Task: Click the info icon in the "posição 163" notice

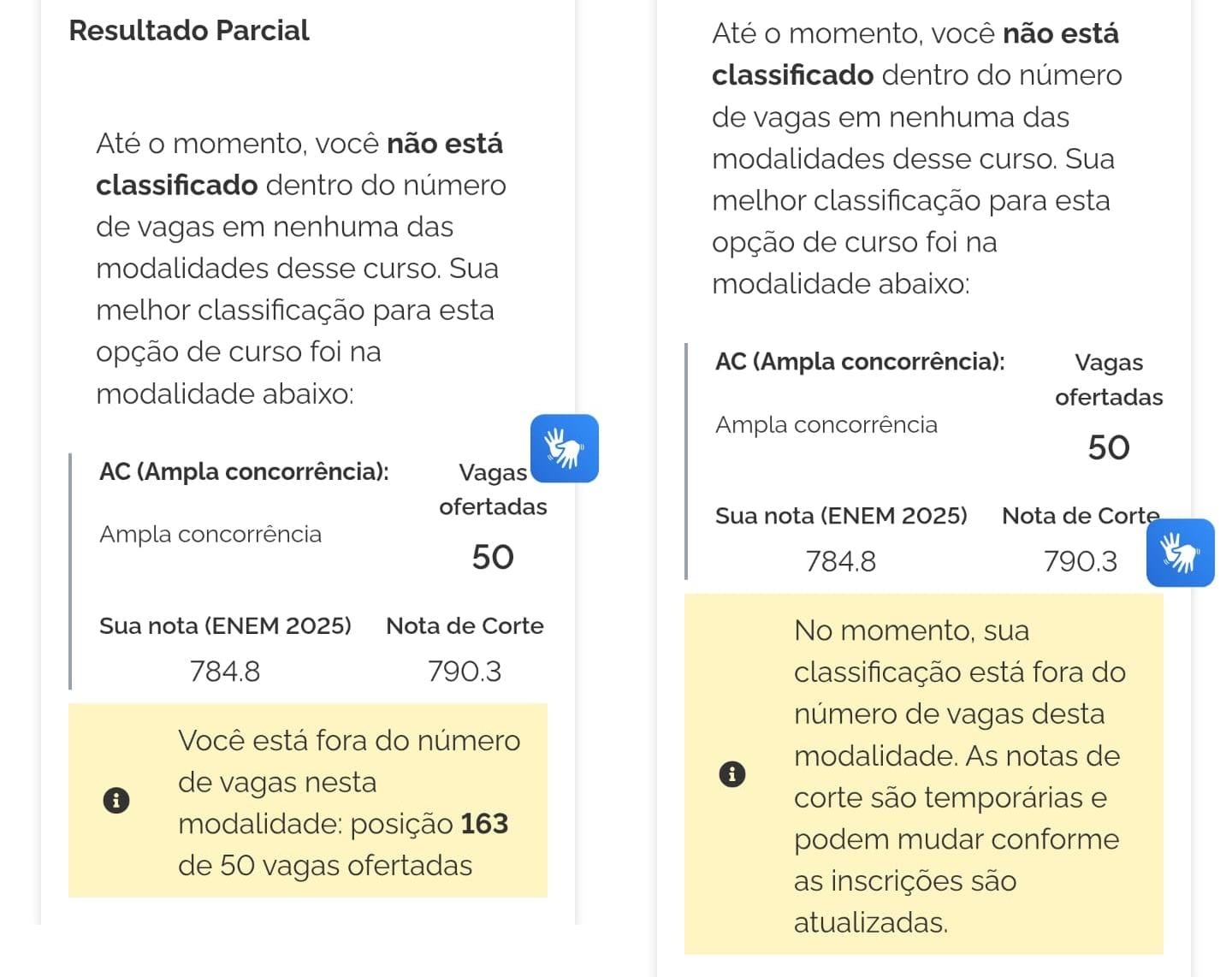Action: pyautogui.click(x=116, y=801)
